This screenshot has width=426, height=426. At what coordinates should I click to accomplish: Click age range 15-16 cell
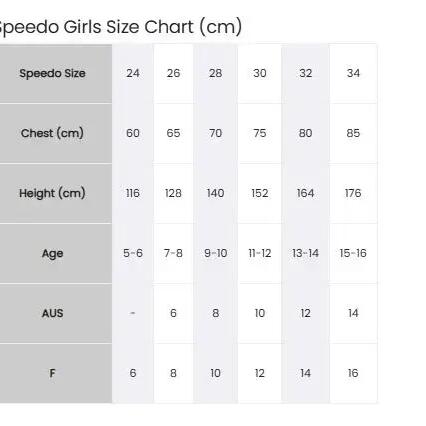(x=353, y=253)
